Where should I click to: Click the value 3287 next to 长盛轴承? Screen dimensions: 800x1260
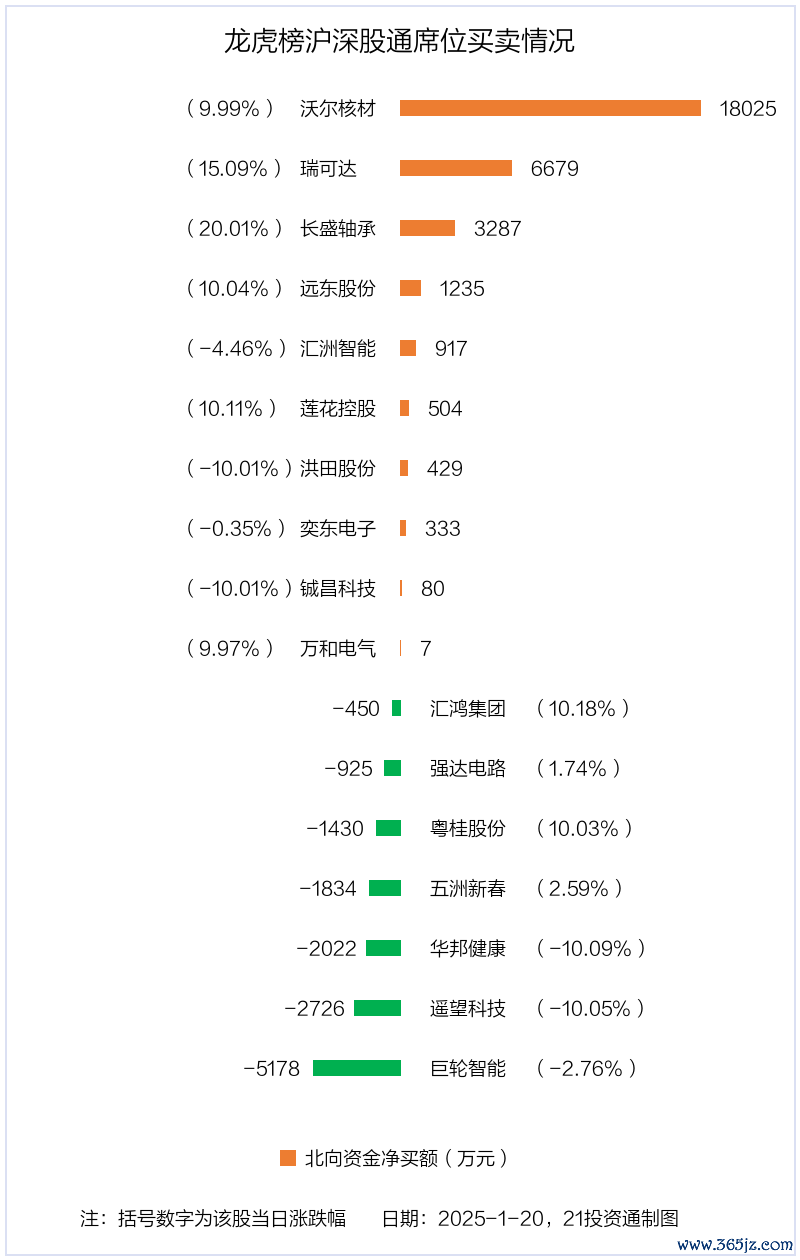[498, 228]
